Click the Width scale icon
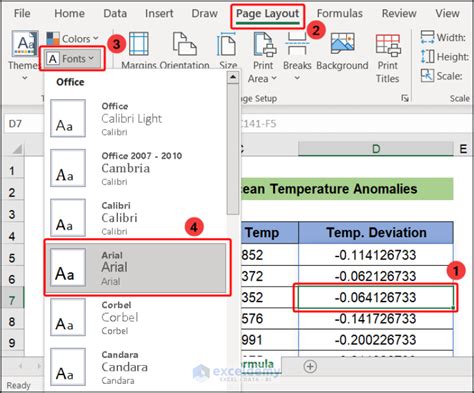This screenshot has width=474, height=393. coord(427,37)
